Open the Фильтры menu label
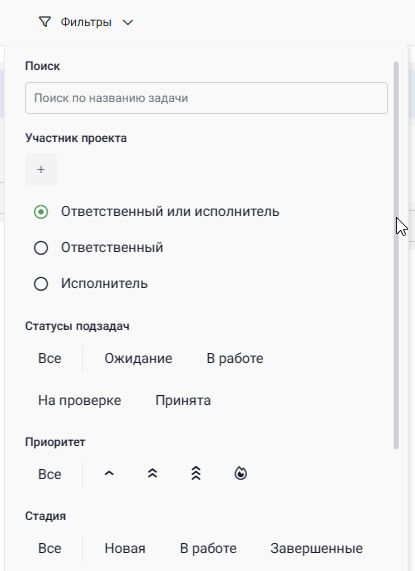The image size is (415, 571). (x=86, y=22)
